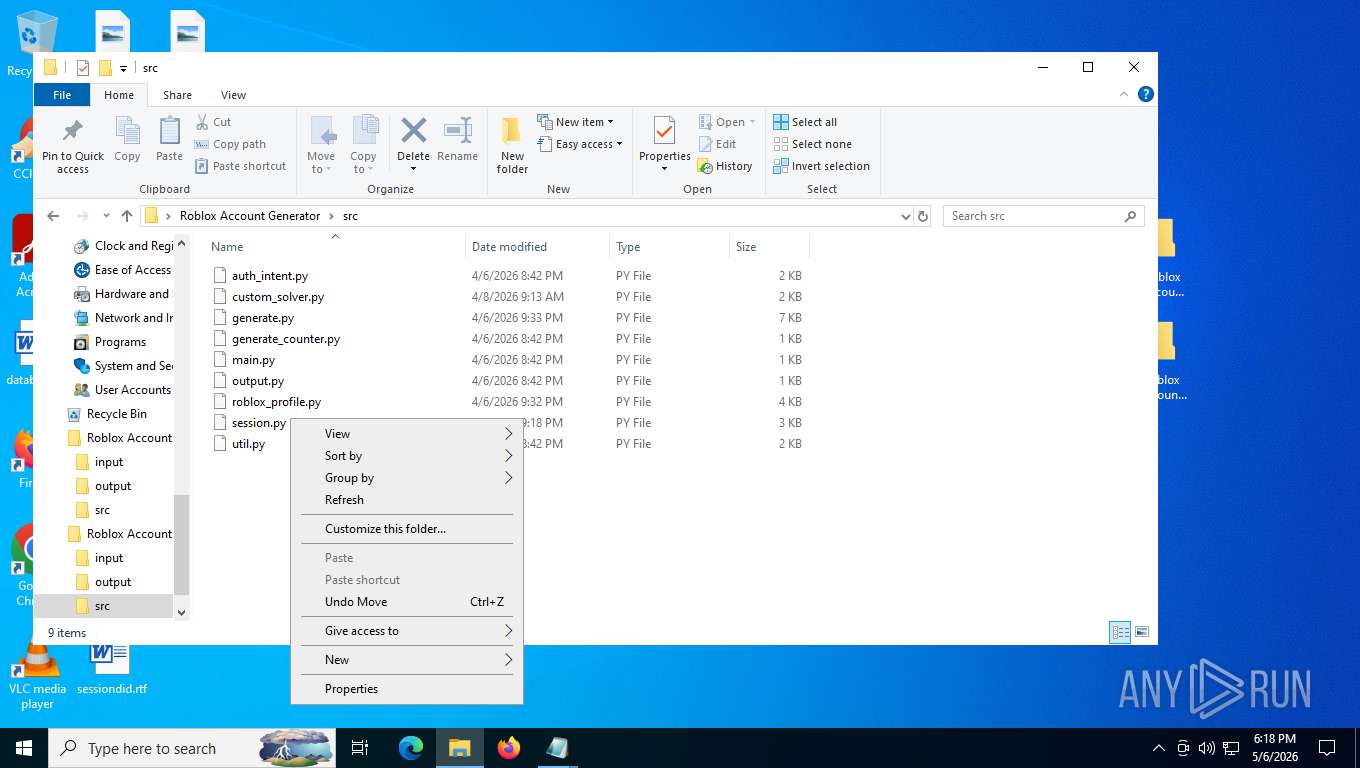Click Select all in ribbon
The image size is (1360, 768).
pos(805,122)
